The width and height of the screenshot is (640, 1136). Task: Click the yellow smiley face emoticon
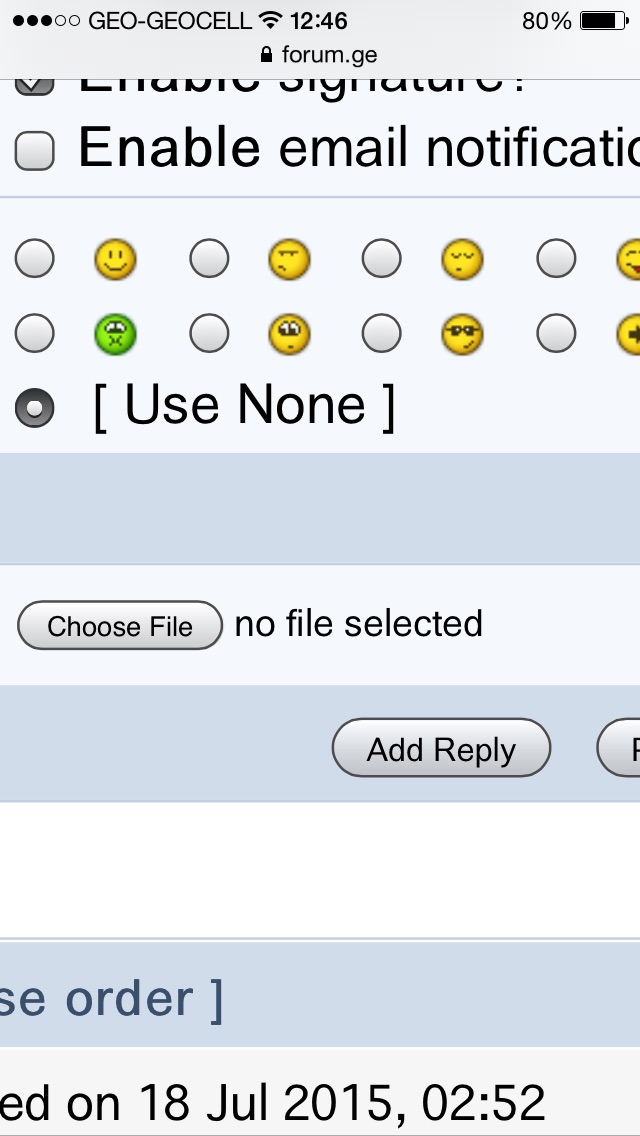click(x=115, y=261)
